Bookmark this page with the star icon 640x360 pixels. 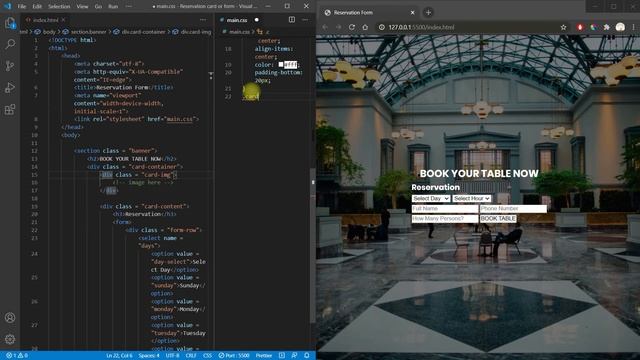pos(563,27)
